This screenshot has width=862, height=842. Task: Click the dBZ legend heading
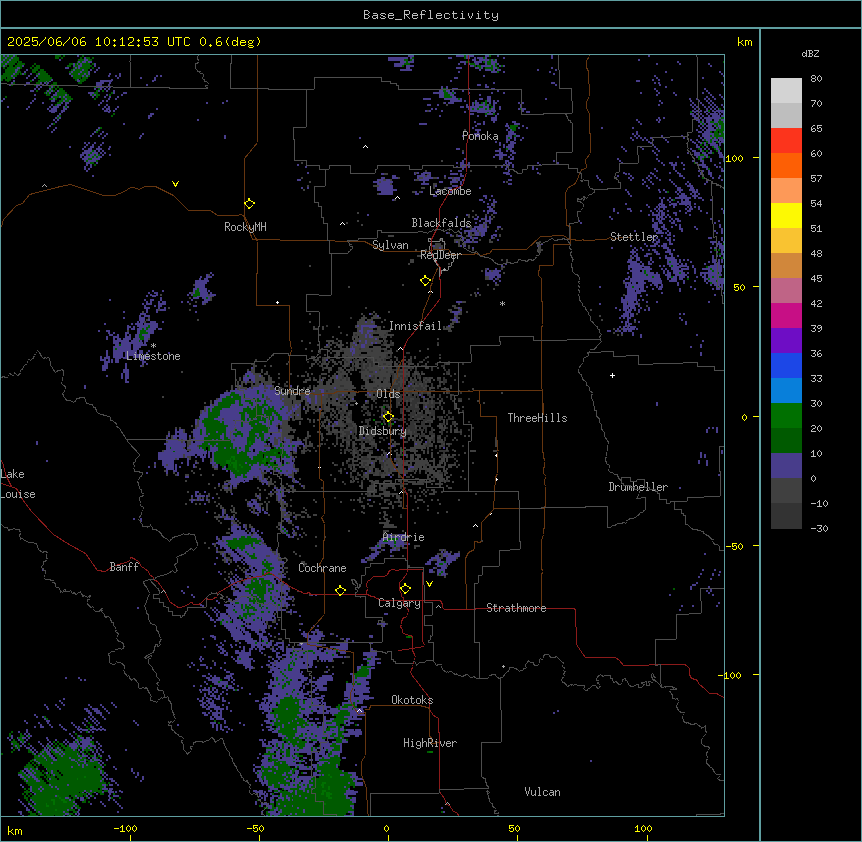[810, 54]
